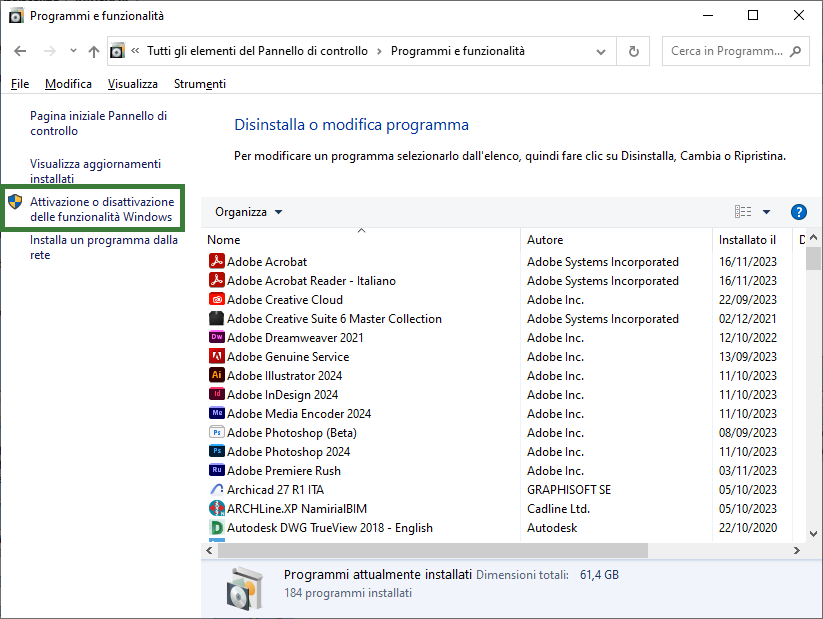Go back with the left arrow
Screen dimensions: 823x619
pos(20,51)
